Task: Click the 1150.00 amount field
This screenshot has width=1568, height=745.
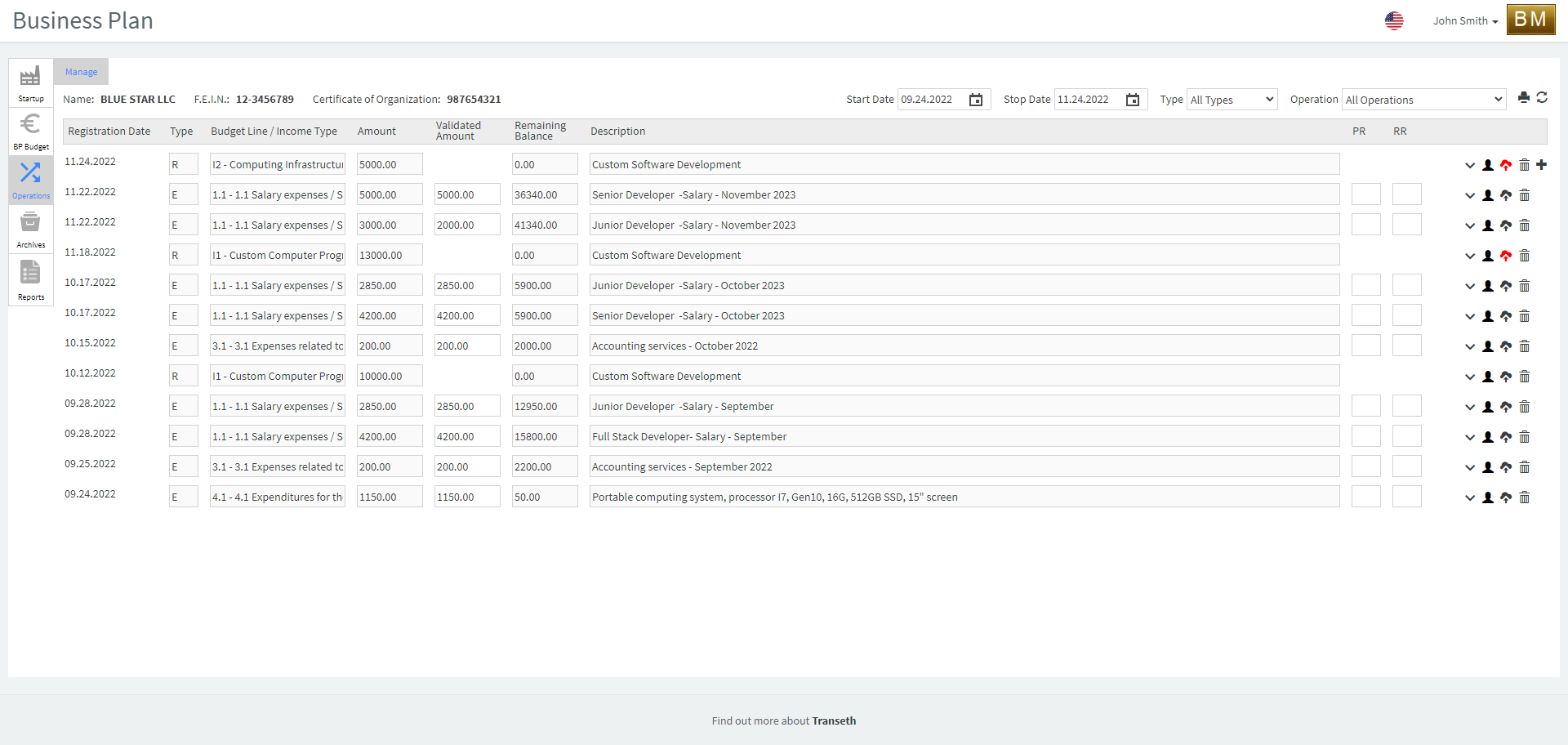Action: 390,497
